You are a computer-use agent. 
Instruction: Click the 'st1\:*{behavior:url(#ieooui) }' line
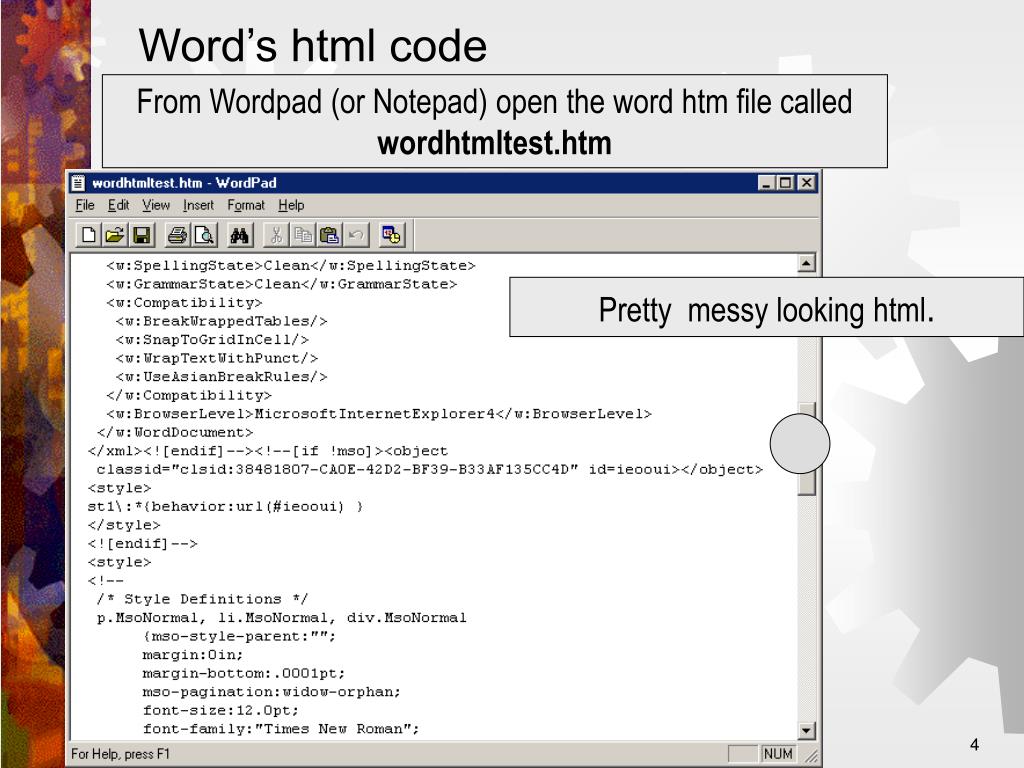tap(225, 507)
